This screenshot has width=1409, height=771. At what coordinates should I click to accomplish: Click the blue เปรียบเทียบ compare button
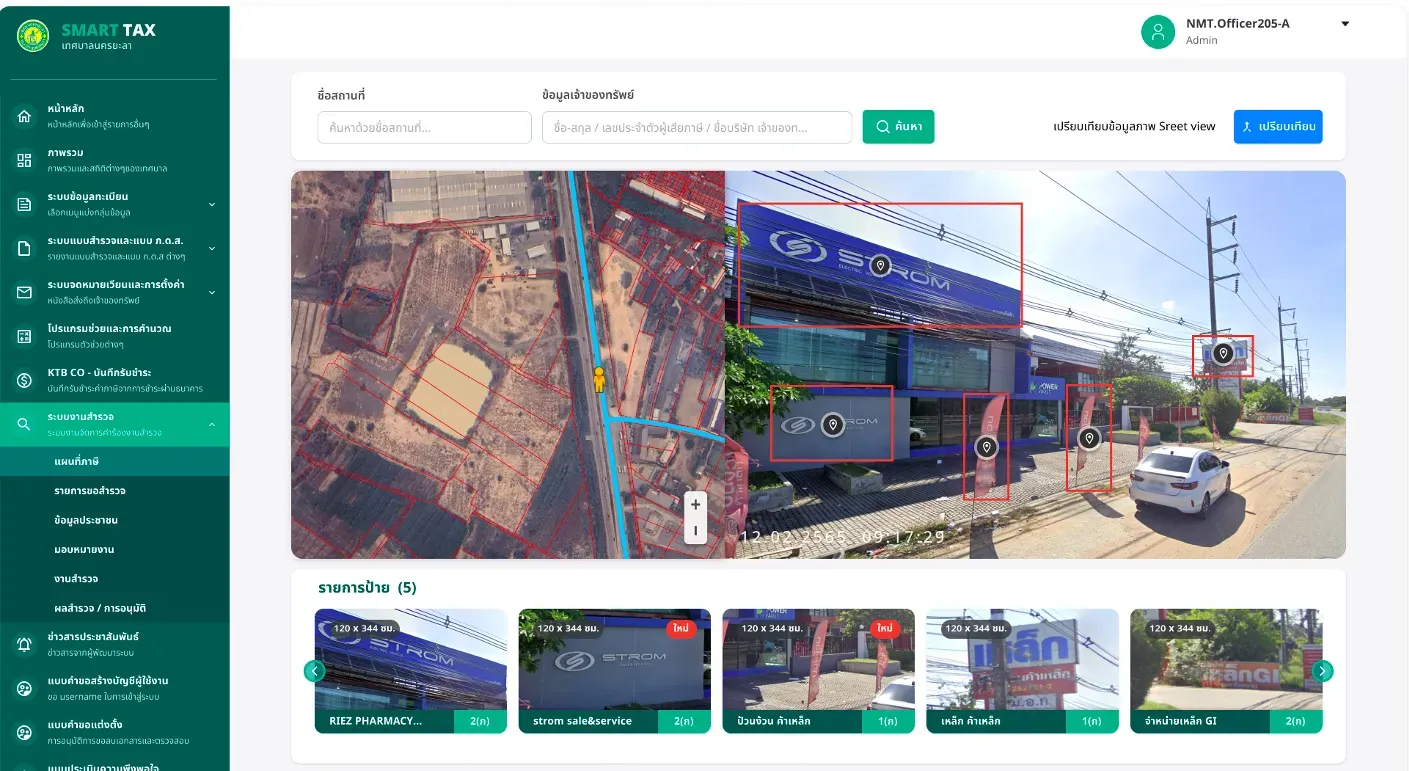pos(1278,127)
